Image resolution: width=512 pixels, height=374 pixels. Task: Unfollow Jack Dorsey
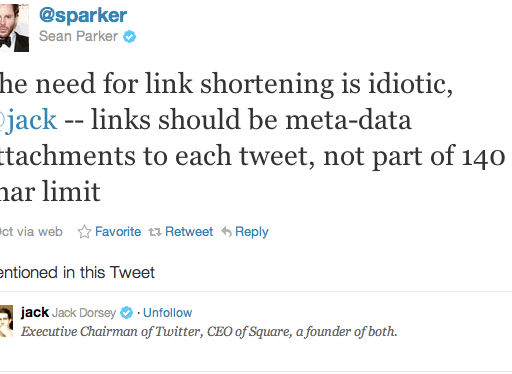(x=167, y=313)
